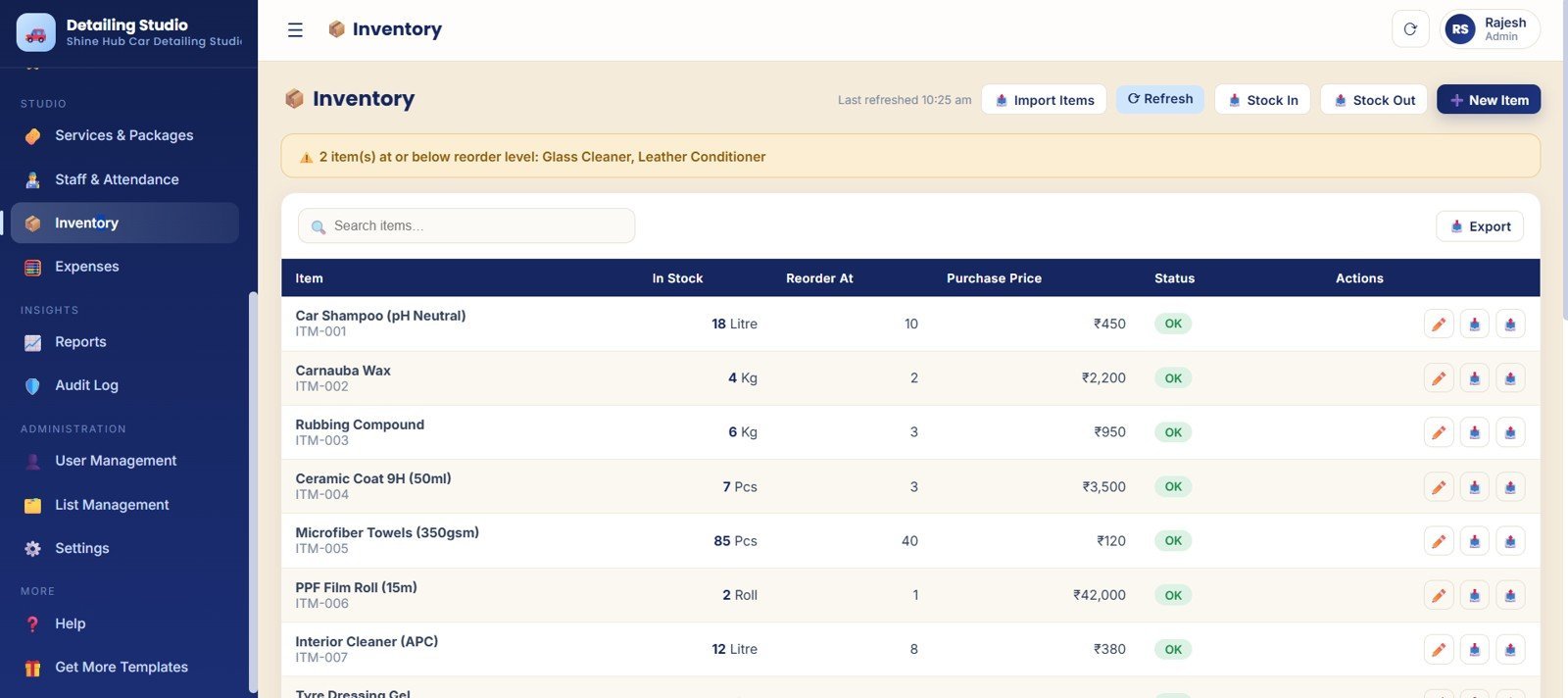Stock out icon for Car Shampoo row
This screenshot has width=1568, height=698.
[1510, 324]
